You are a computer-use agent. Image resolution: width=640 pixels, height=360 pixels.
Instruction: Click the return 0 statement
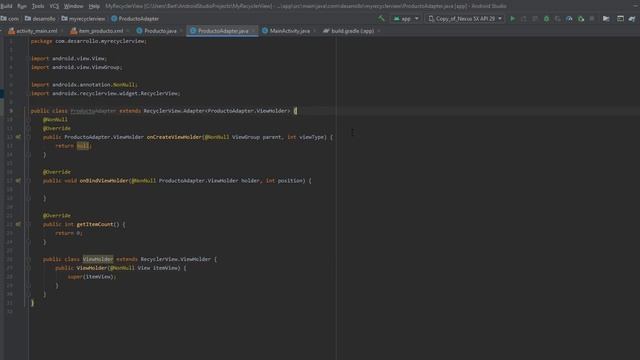pyautogui.click(x=69, y=233)
